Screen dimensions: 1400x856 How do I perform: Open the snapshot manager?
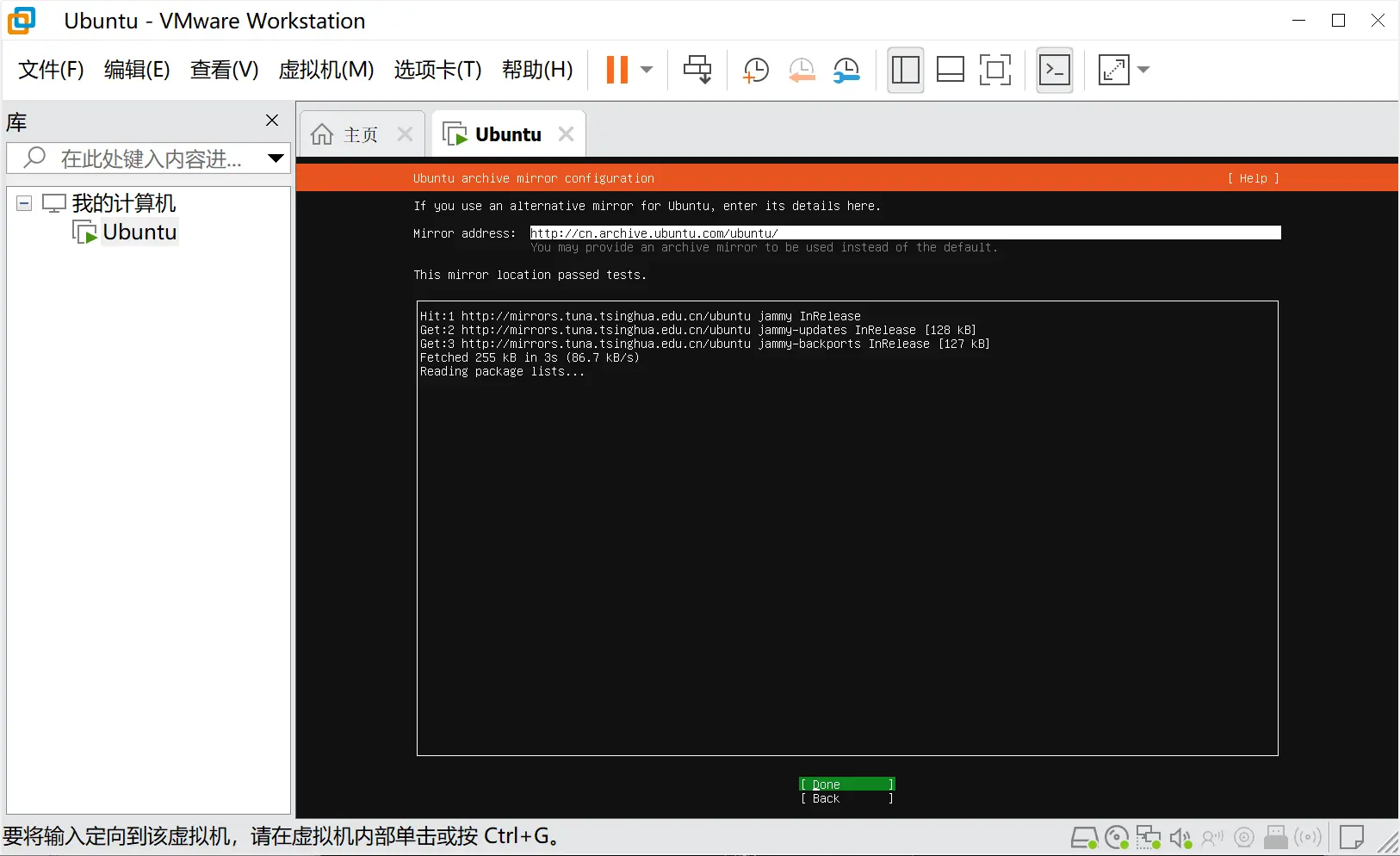click(x=846, y=70)
